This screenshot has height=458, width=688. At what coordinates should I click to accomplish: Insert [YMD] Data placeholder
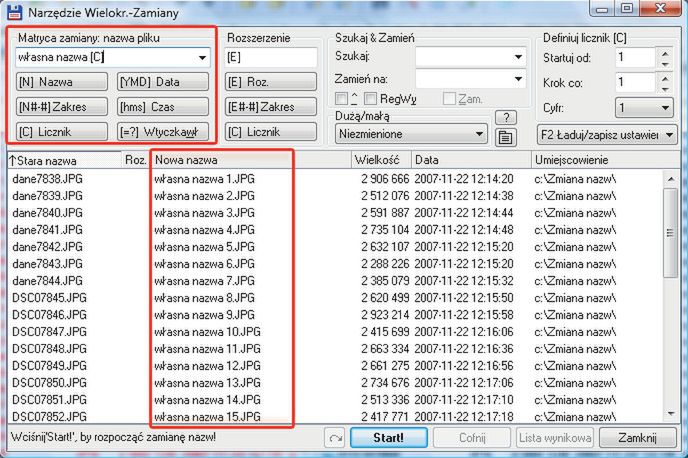(163, 82)
